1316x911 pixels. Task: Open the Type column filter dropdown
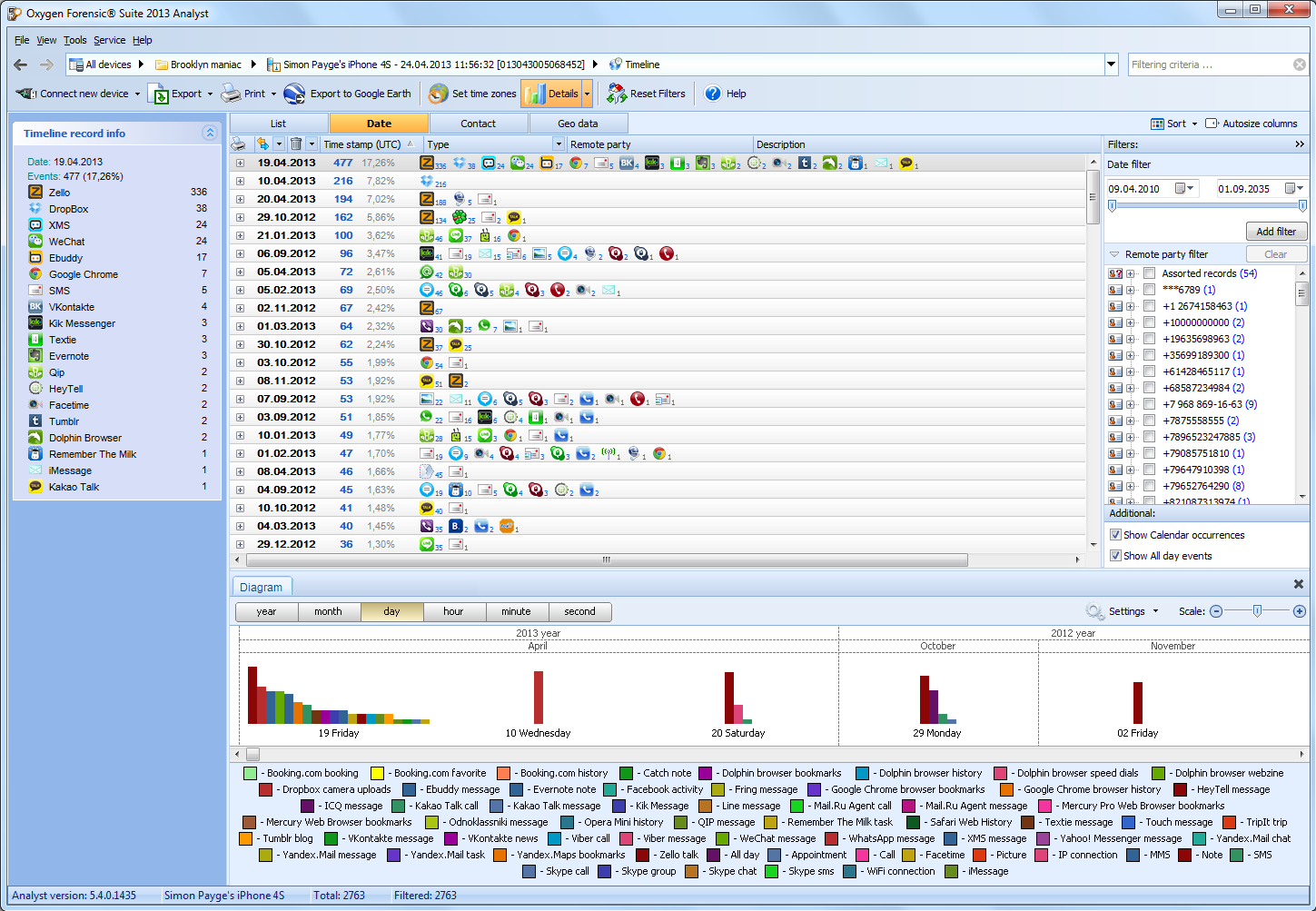pos(558,144)
